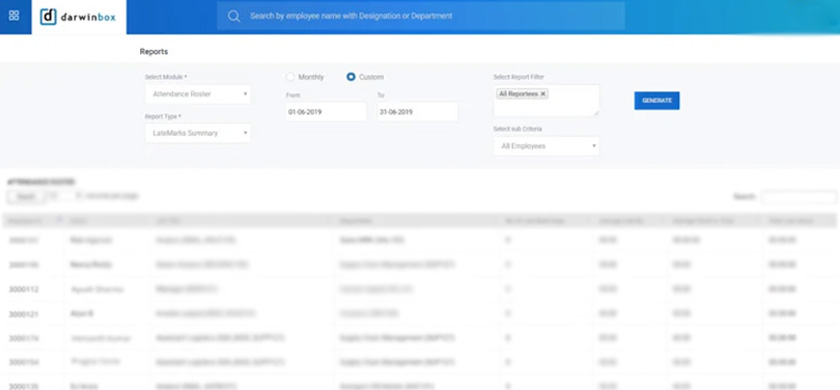
Task: Click the Reports page heading
Action: (x=154, y=52)
